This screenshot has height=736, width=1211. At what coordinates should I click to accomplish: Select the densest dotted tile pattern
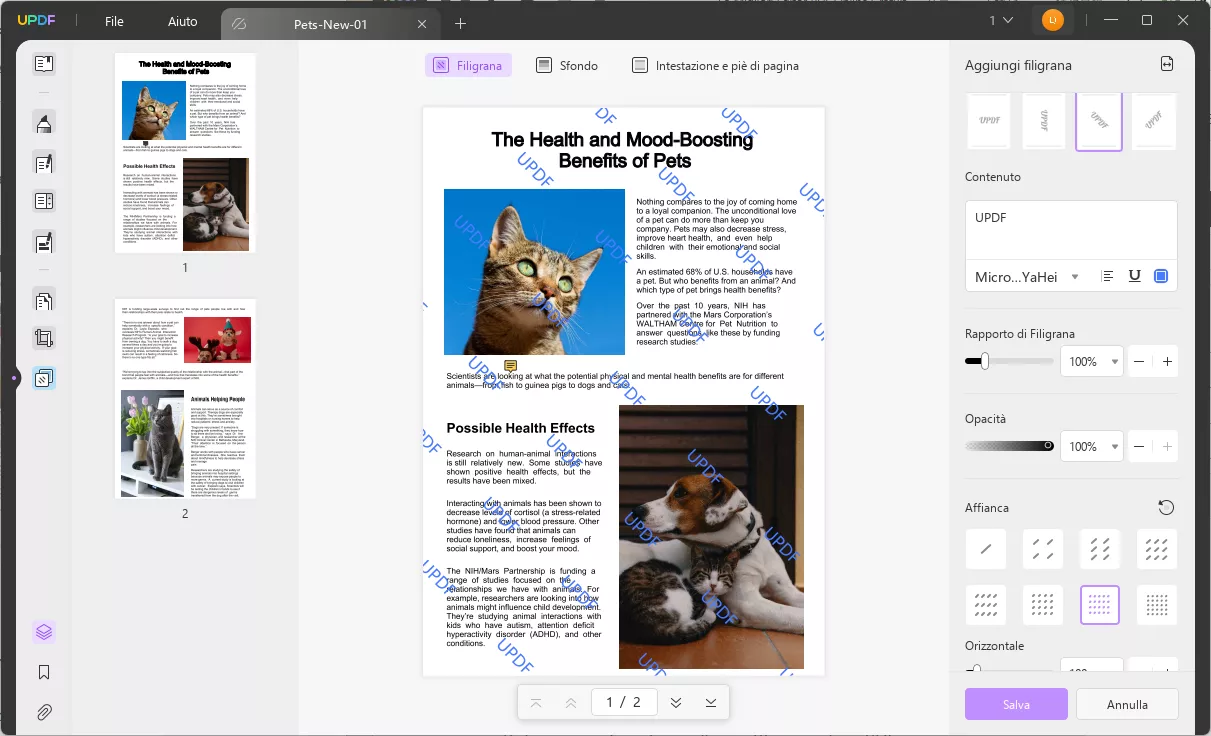click(x=1157, y=605)
